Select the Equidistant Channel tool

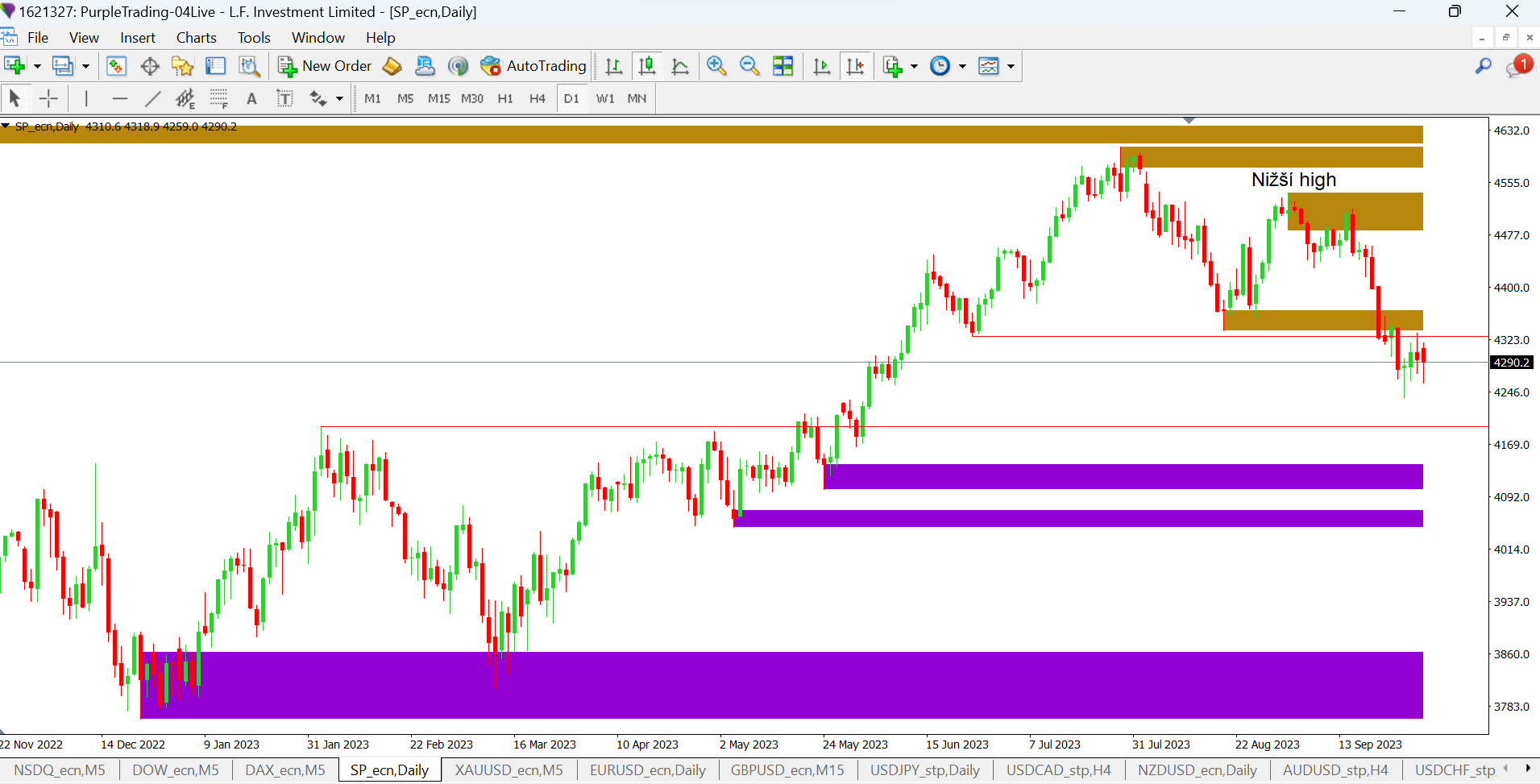(185, 98)
